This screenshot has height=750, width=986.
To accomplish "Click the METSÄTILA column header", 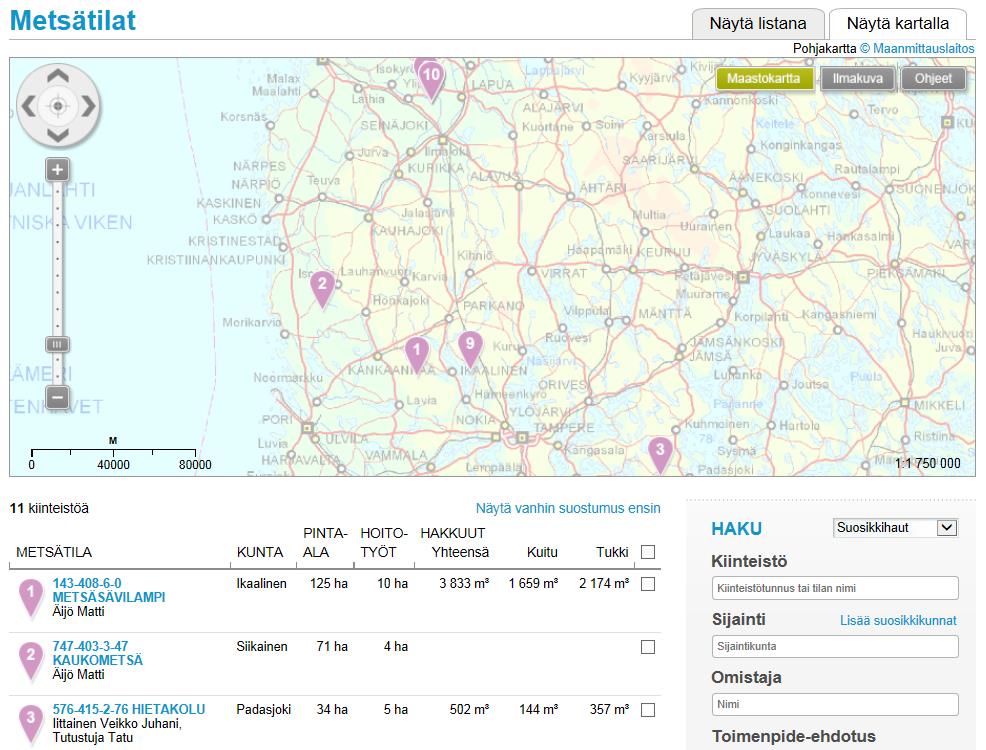I will coord(54,552).
